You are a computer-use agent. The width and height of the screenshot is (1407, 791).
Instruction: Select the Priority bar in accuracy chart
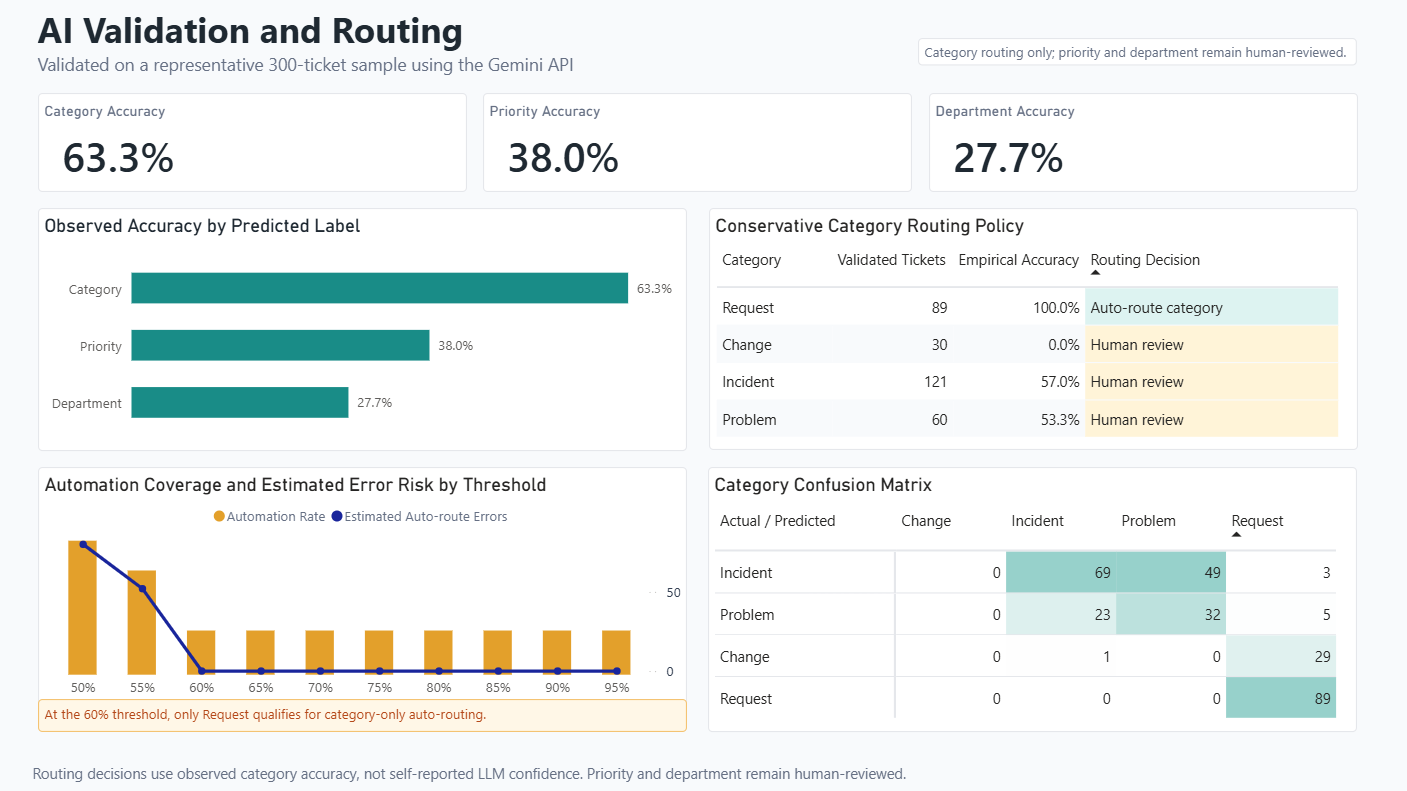click(280, 346)
